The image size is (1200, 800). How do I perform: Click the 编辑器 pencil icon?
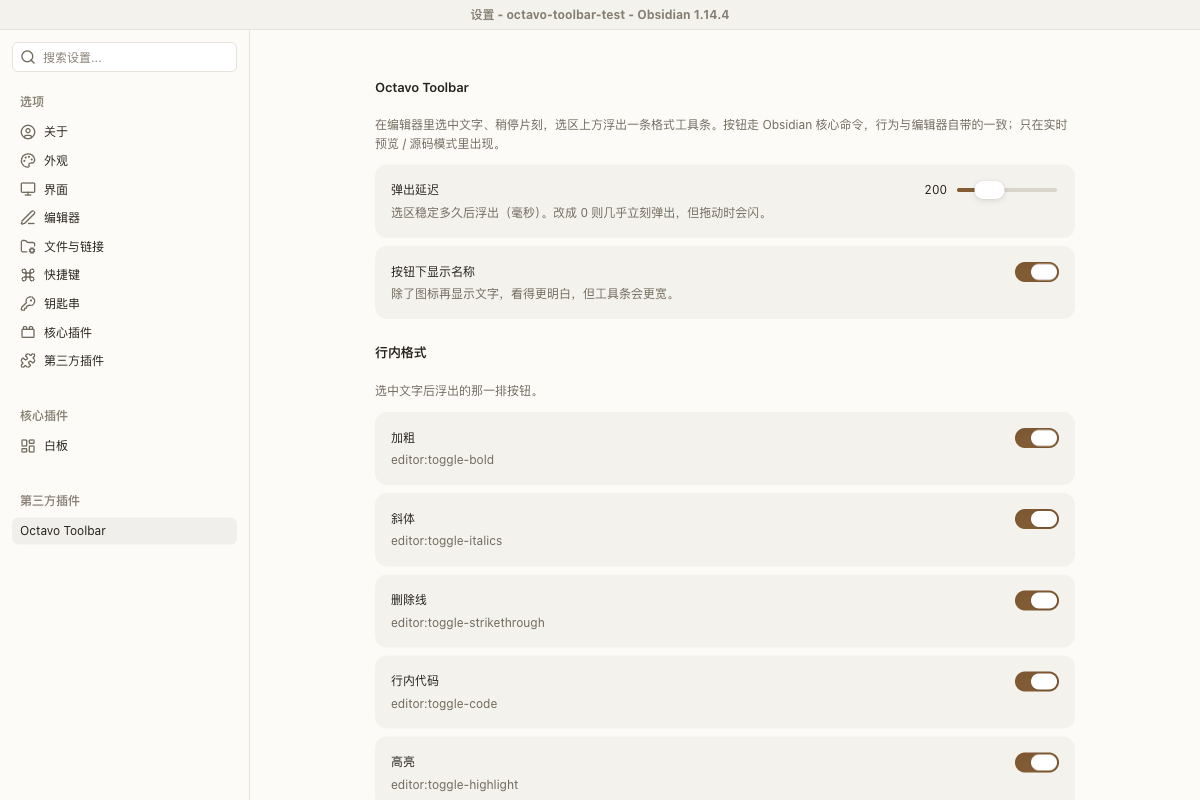28,218
